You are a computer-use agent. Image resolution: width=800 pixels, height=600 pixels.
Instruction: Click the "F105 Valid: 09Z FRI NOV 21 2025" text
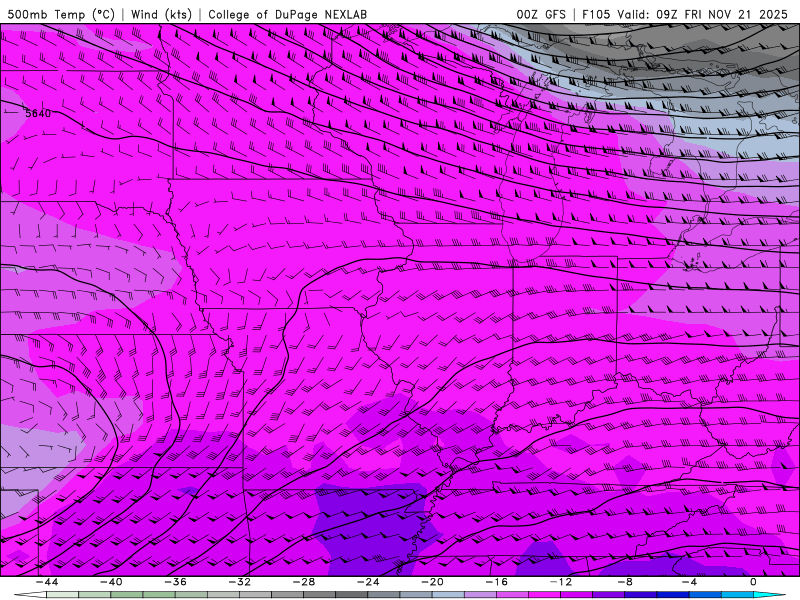click(686, 14)
